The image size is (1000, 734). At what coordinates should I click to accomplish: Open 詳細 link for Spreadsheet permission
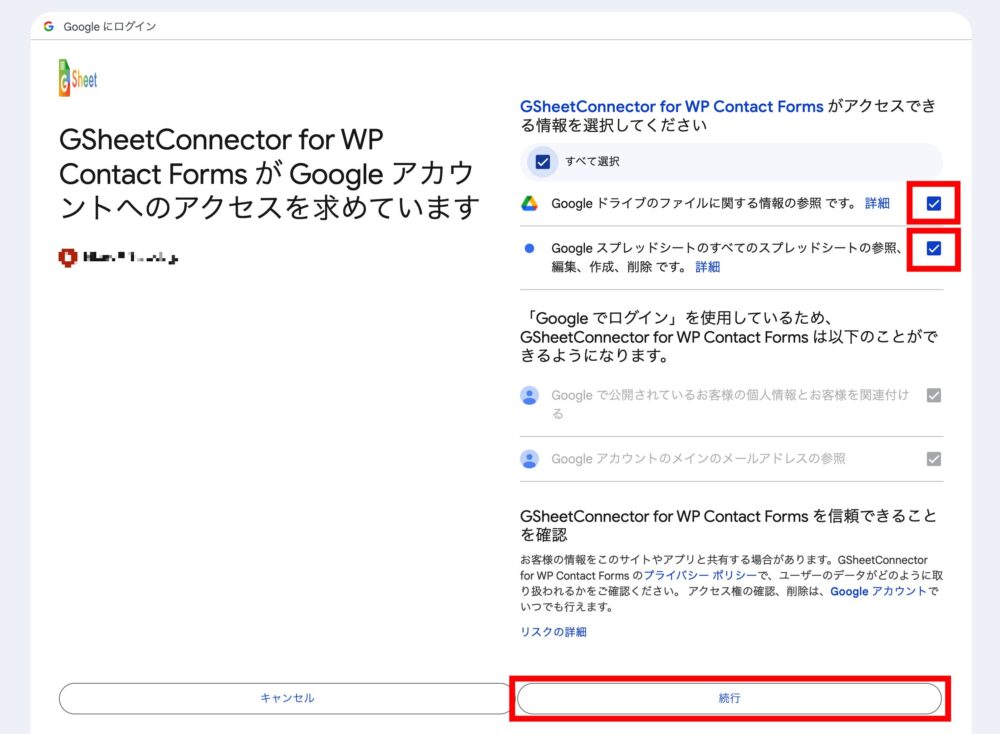(707, 267)
